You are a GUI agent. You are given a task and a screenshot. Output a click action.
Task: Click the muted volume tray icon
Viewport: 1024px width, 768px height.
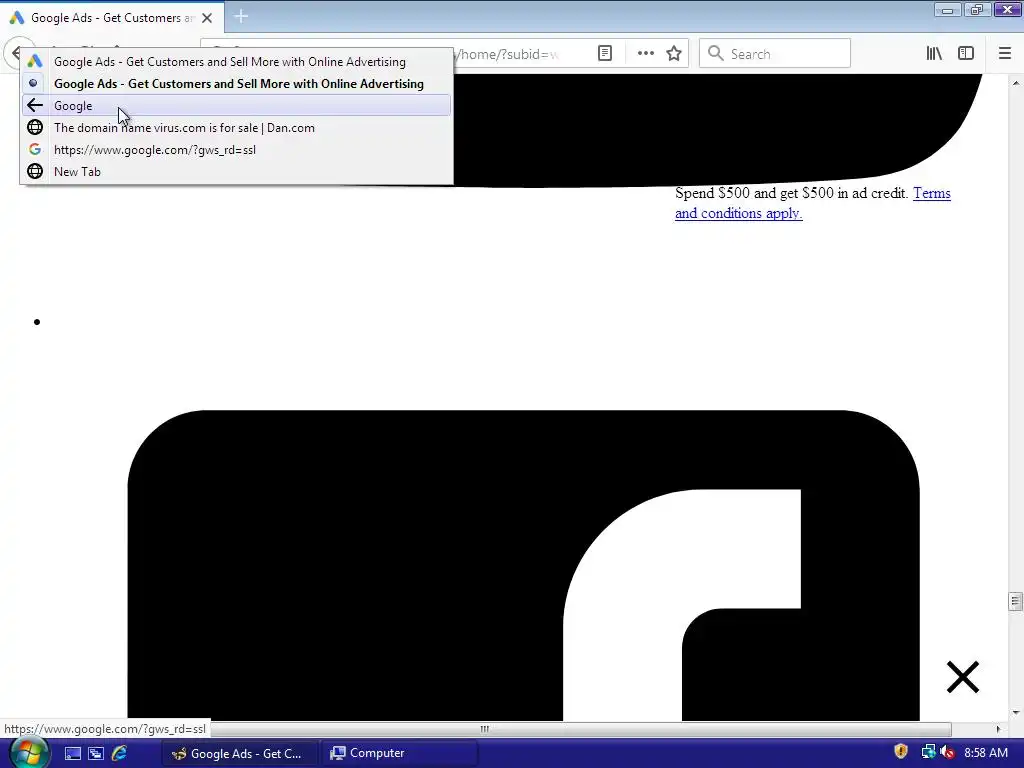pos(947,752)
